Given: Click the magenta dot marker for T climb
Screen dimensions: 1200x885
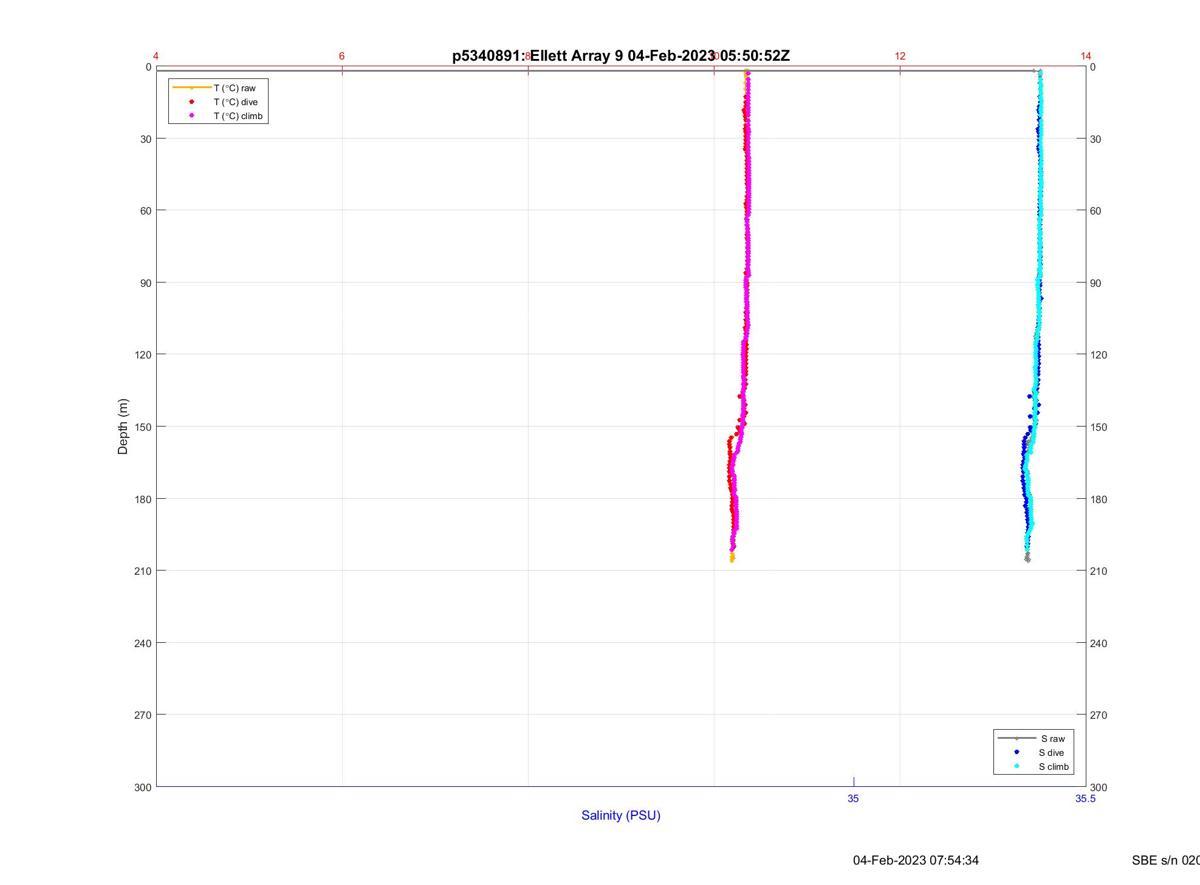Looking at the screenshot, I should coord(191,116).
